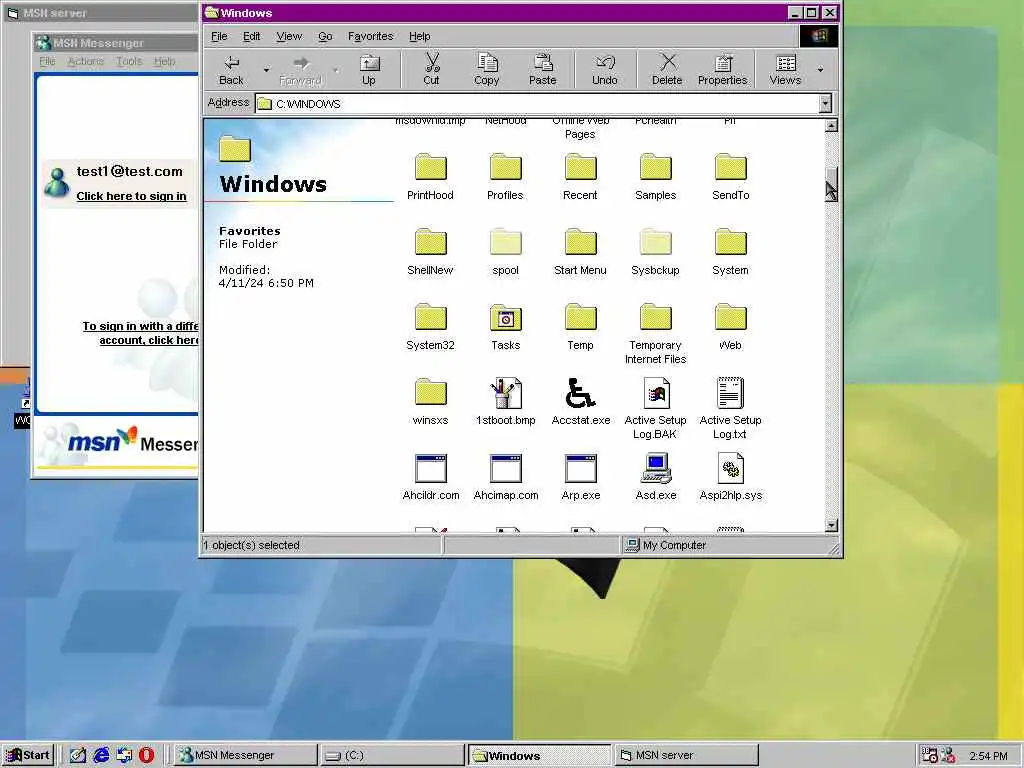Screen dimensions: 1024x768
Task: Click the Back toolbar button
Action: 232,70
